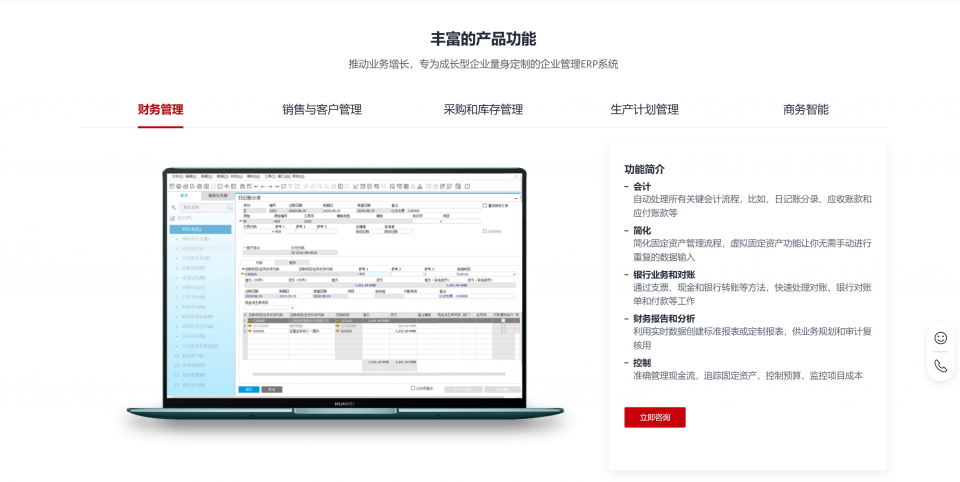Click the 简化 feature title
This screenshot has width=960, height=482.
(642, 230)
